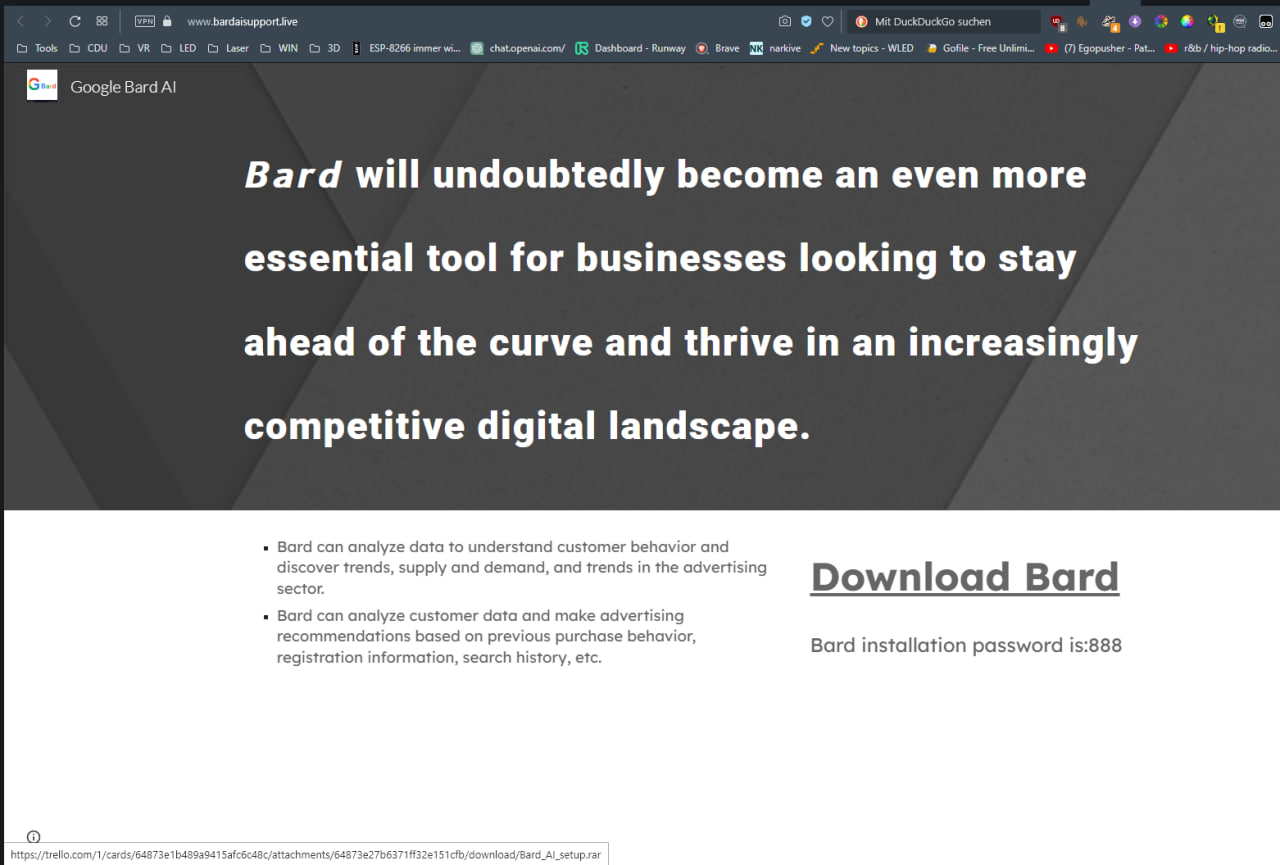Open the r&b / hip-hop radio bookmark
1280x865 pixels.
(x=1221, y=48)
